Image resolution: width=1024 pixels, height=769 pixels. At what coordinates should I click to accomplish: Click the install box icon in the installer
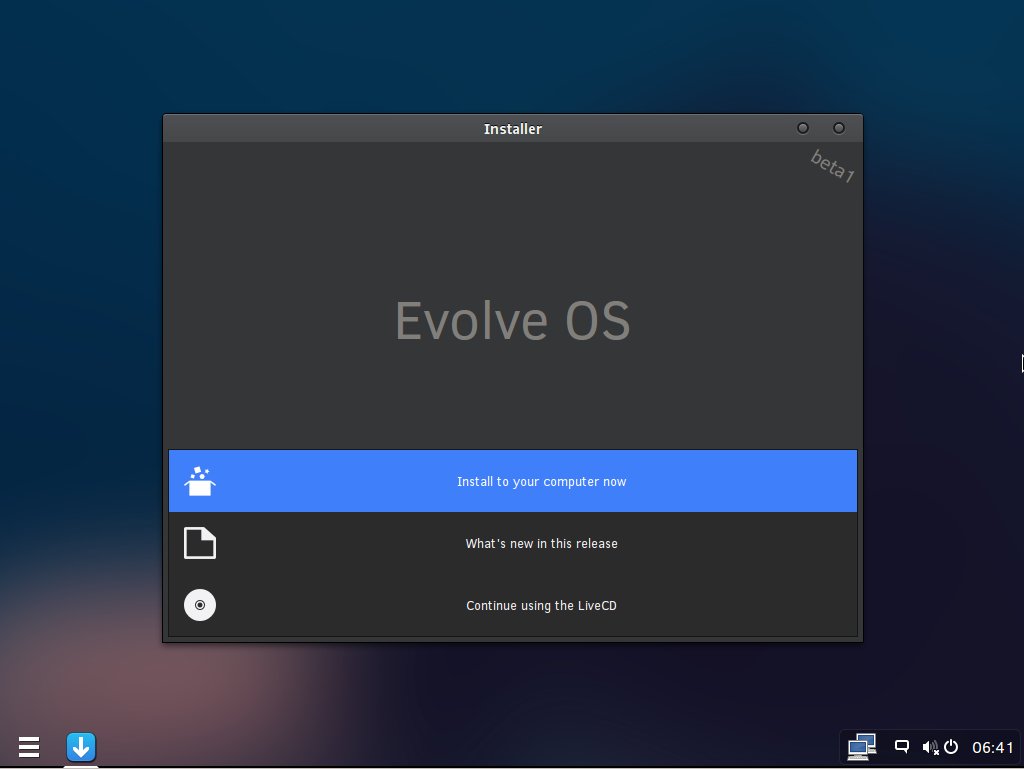click(x=200, y=481)
